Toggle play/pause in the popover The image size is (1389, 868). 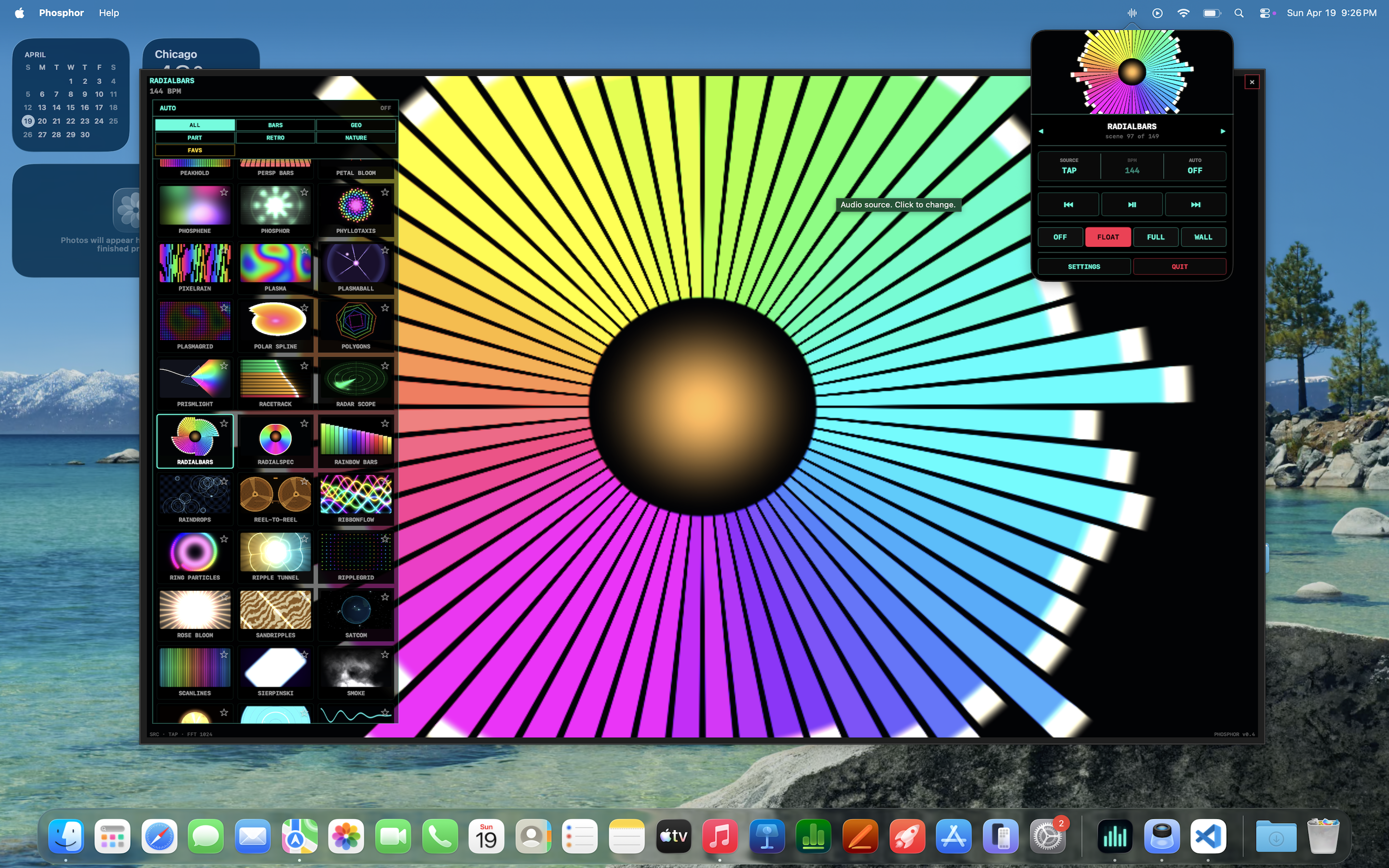click(1132, 204)
